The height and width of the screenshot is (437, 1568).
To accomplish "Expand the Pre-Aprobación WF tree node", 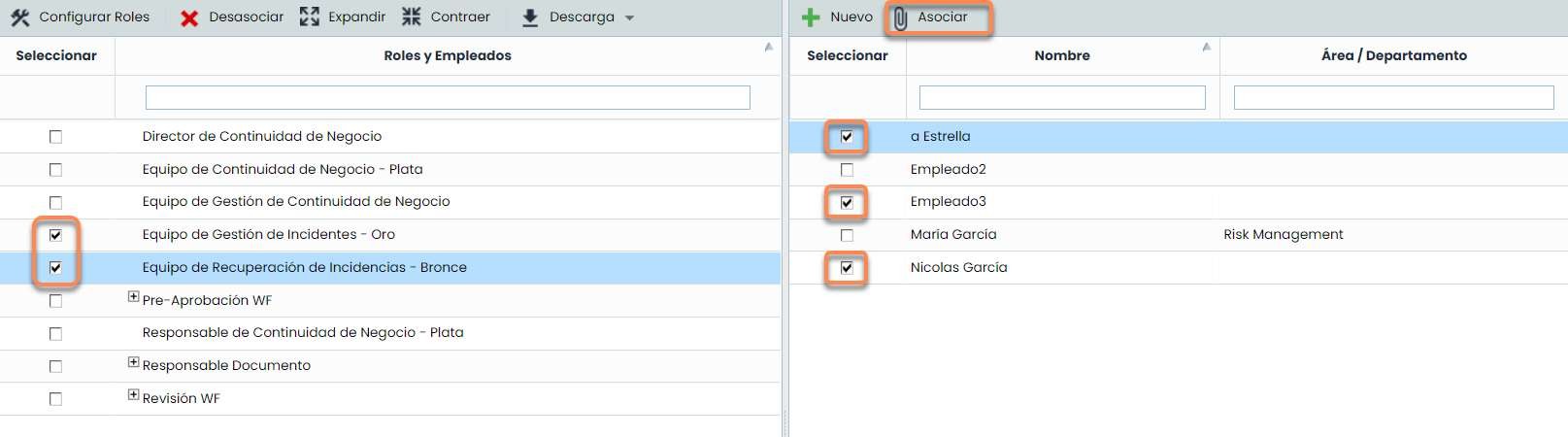I will 133,297.
